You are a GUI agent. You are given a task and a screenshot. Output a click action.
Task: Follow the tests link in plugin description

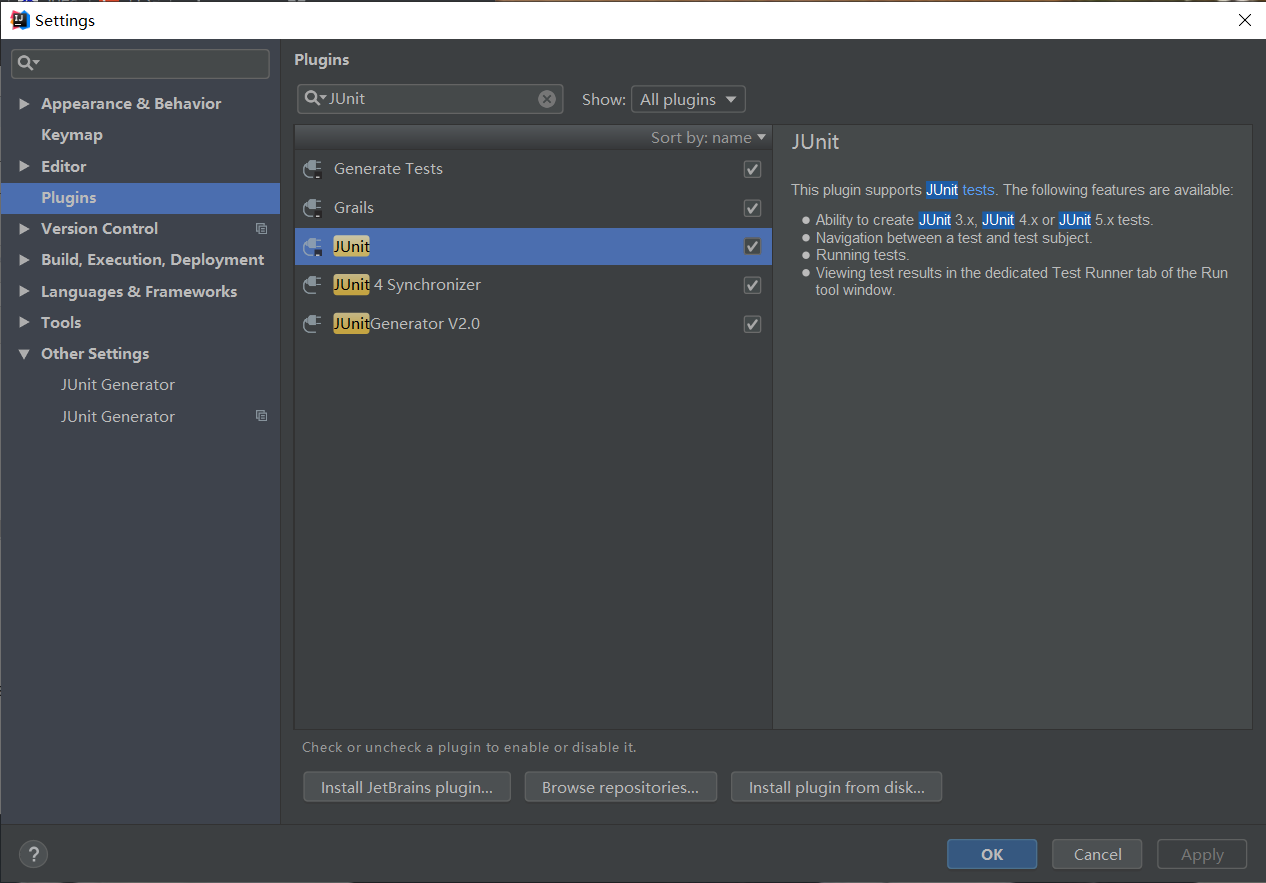click(978, 190)
